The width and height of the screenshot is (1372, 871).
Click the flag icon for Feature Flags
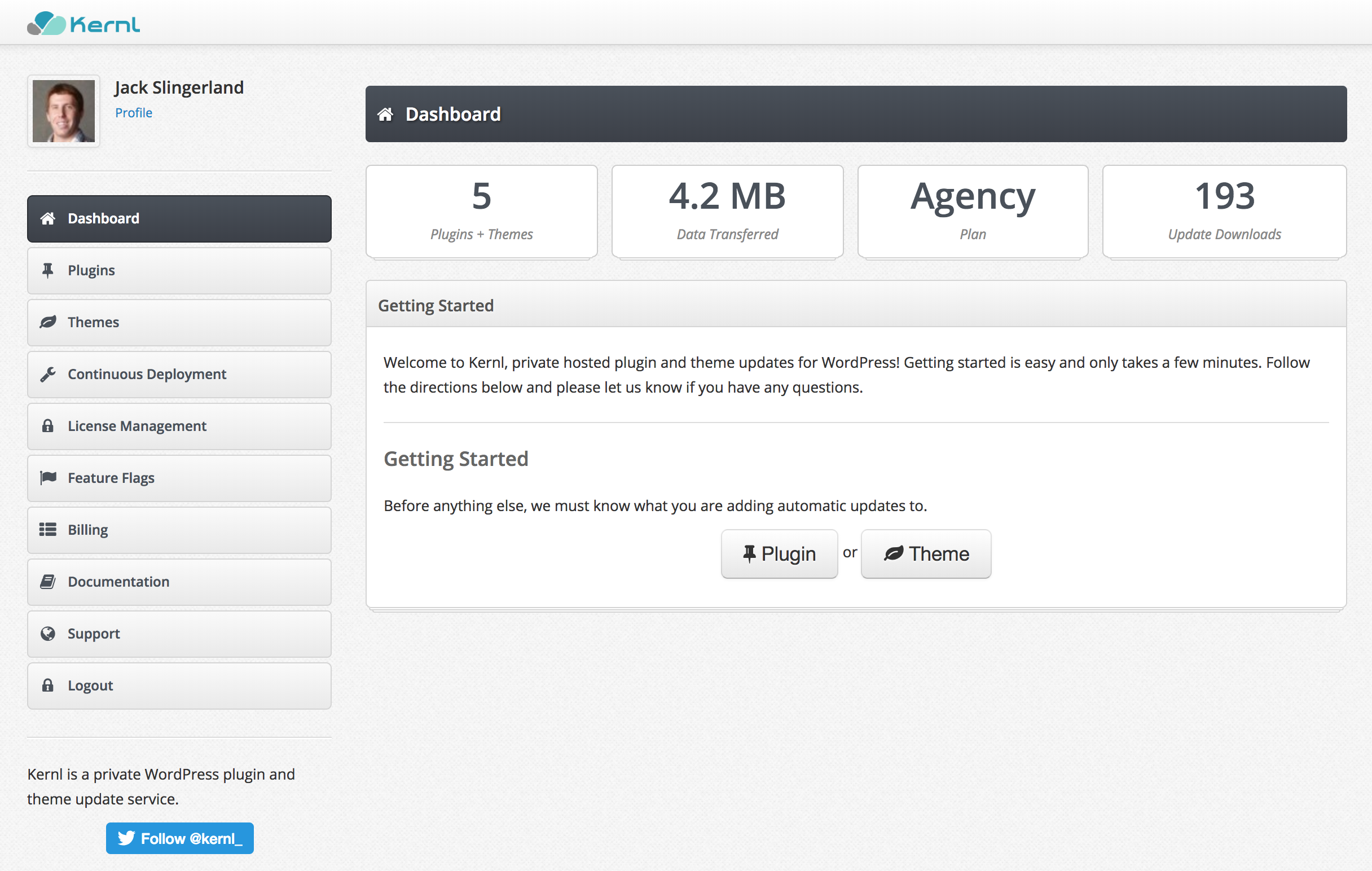click(48, 478)
